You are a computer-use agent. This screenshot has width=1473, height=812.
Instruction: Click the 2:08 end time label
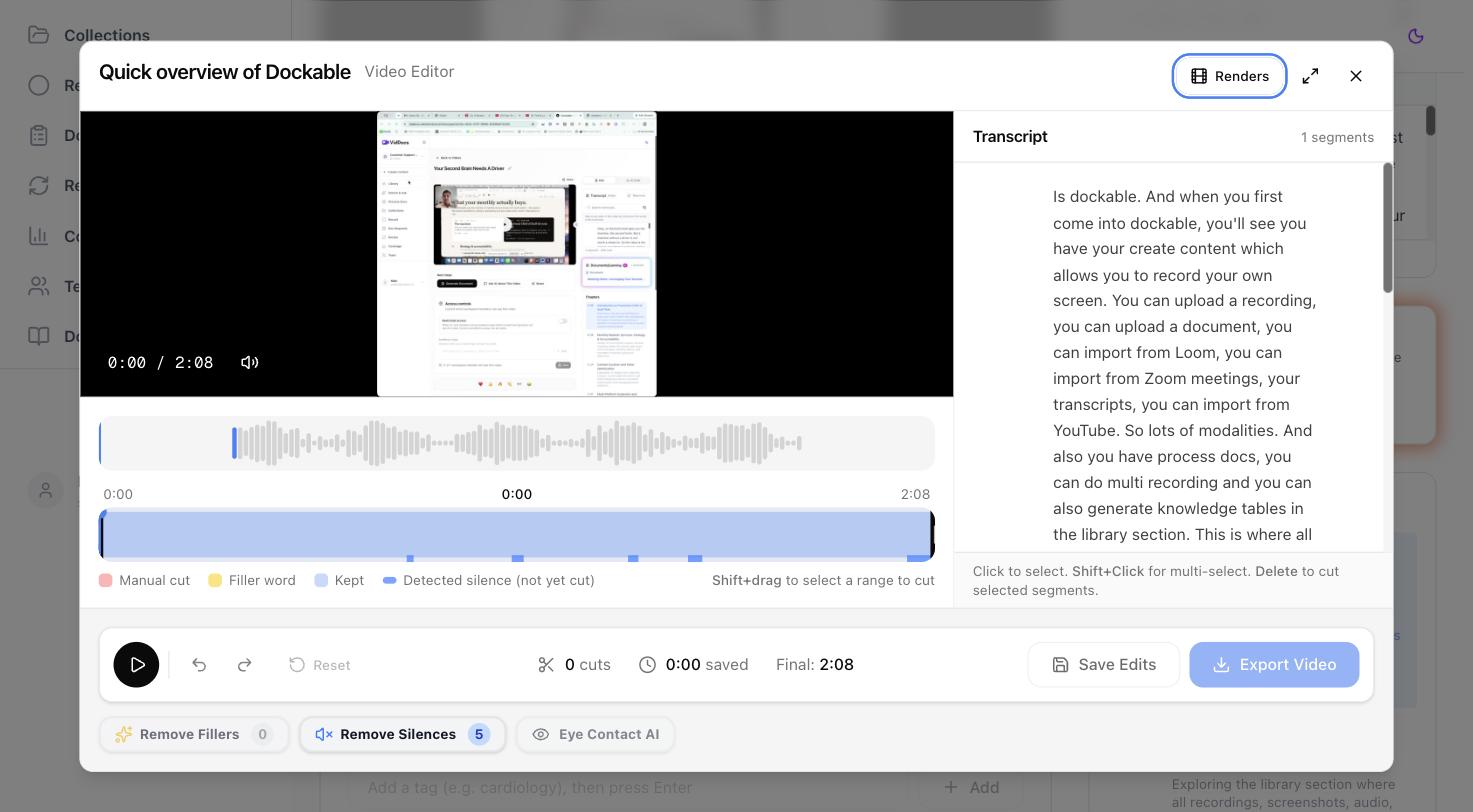click(915, 494)
